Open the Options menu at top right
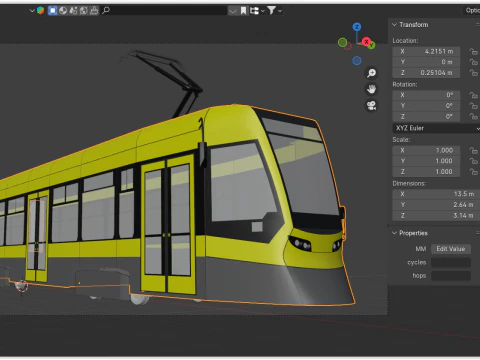This screenshot has width=480, height=360. (x=473, y=10)
